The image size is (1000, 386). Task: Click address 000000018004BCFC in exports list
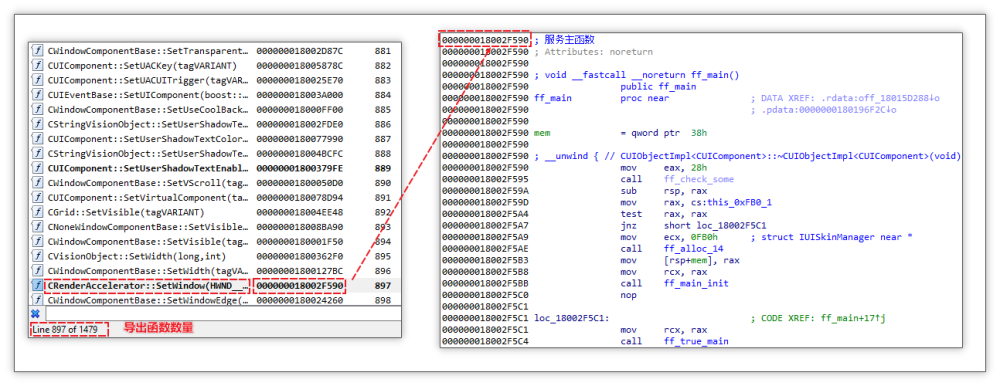click(x=300, y=154)
